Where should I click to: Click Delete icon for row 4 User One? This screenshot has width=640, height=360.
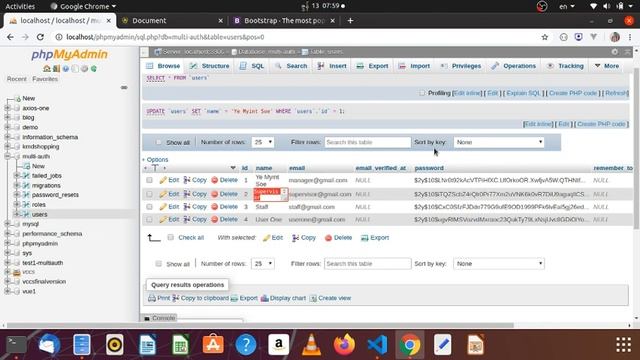[x=215, y=220]
